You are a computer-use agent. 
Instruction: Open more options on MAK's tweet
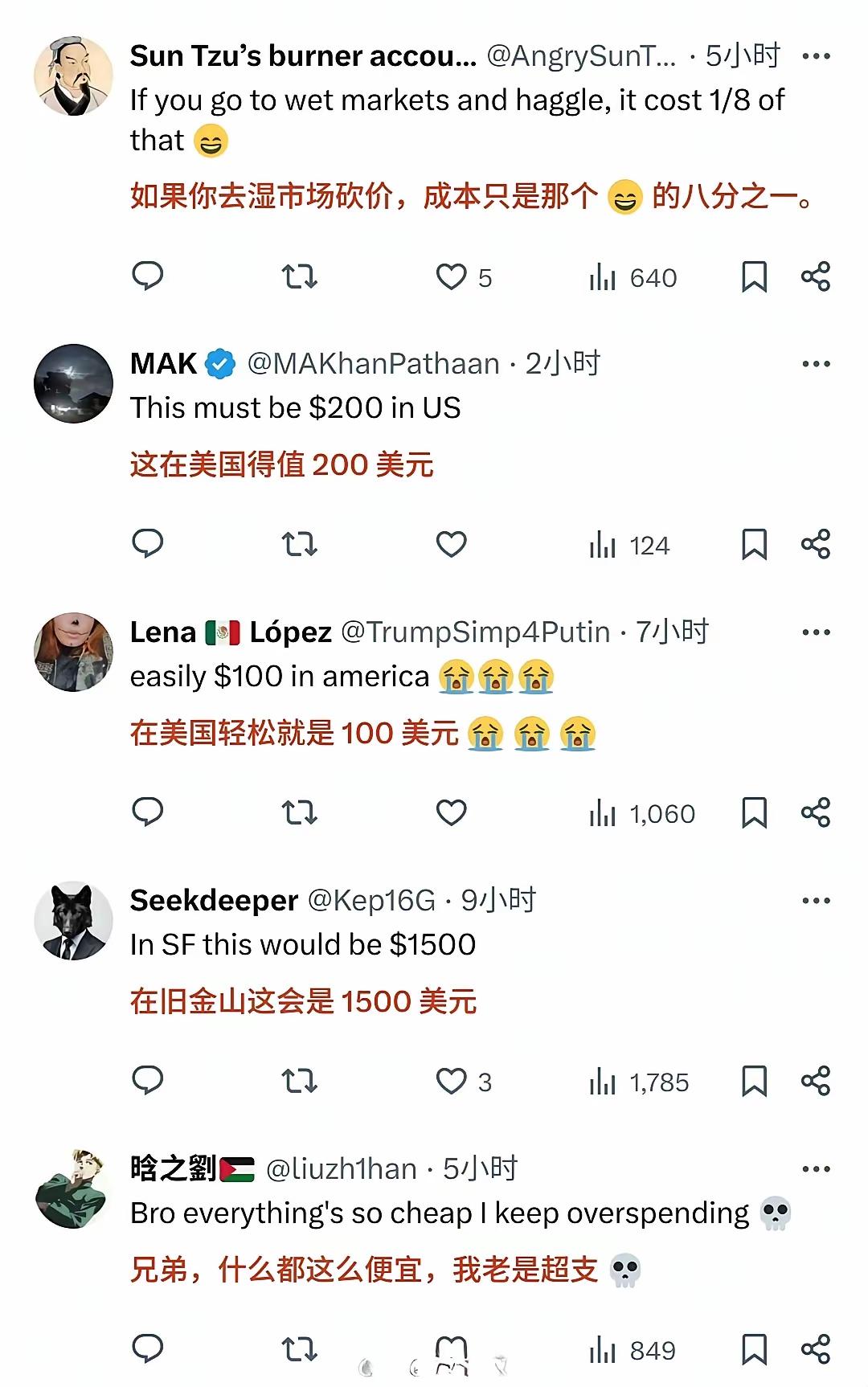pos(816,364)
